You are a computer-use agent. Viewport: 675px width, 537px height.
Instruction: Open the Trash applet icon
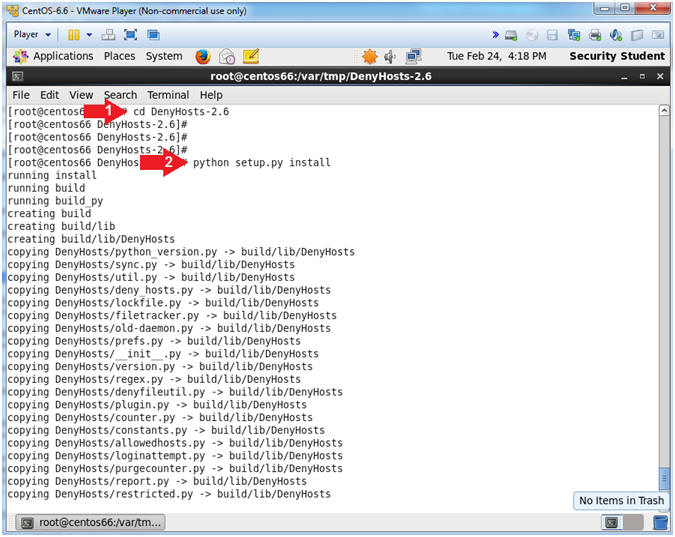[x=660, y=523]
